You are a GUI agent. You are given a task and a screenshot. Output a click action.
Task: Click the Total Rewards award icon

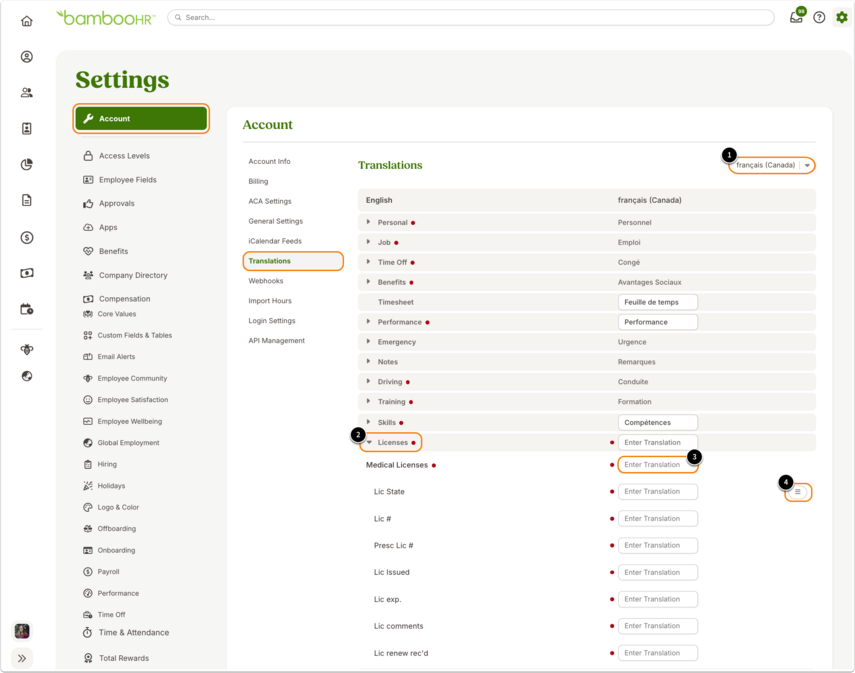88,658
